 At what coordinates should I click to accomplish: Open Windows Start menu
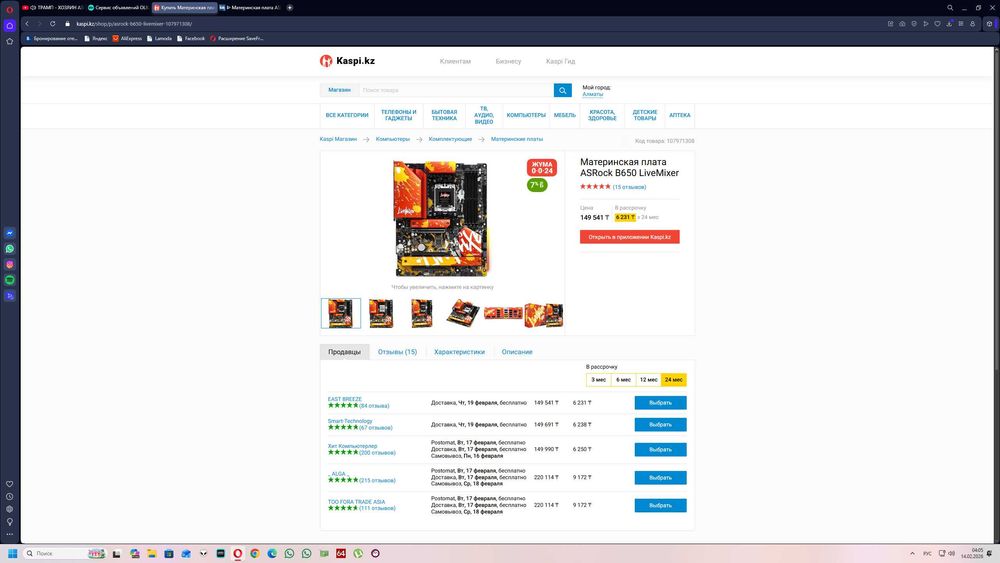[x=12, y=553]
